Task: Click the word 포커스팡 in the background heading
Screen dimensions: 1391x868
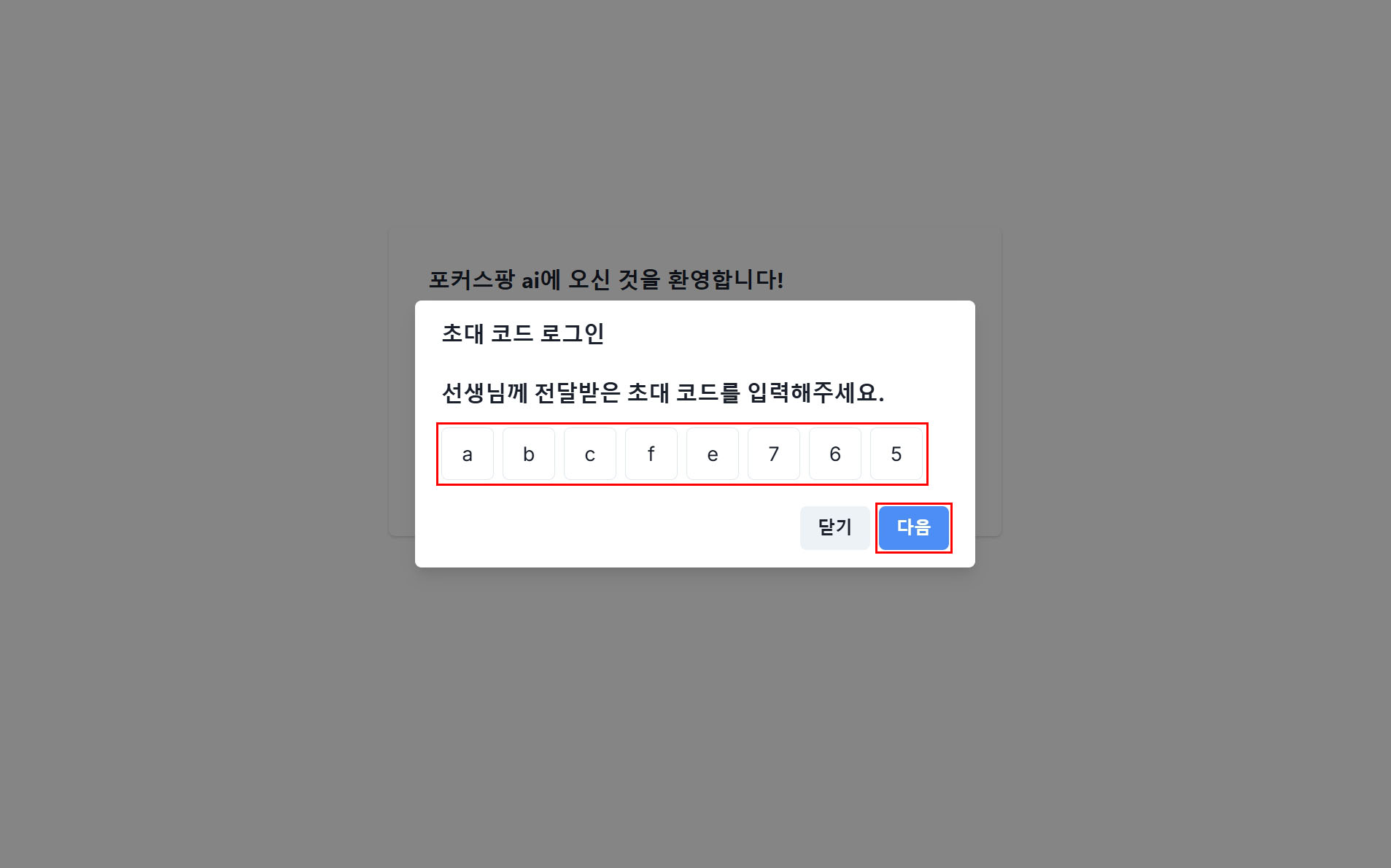Action: click(x=471, y=279)
